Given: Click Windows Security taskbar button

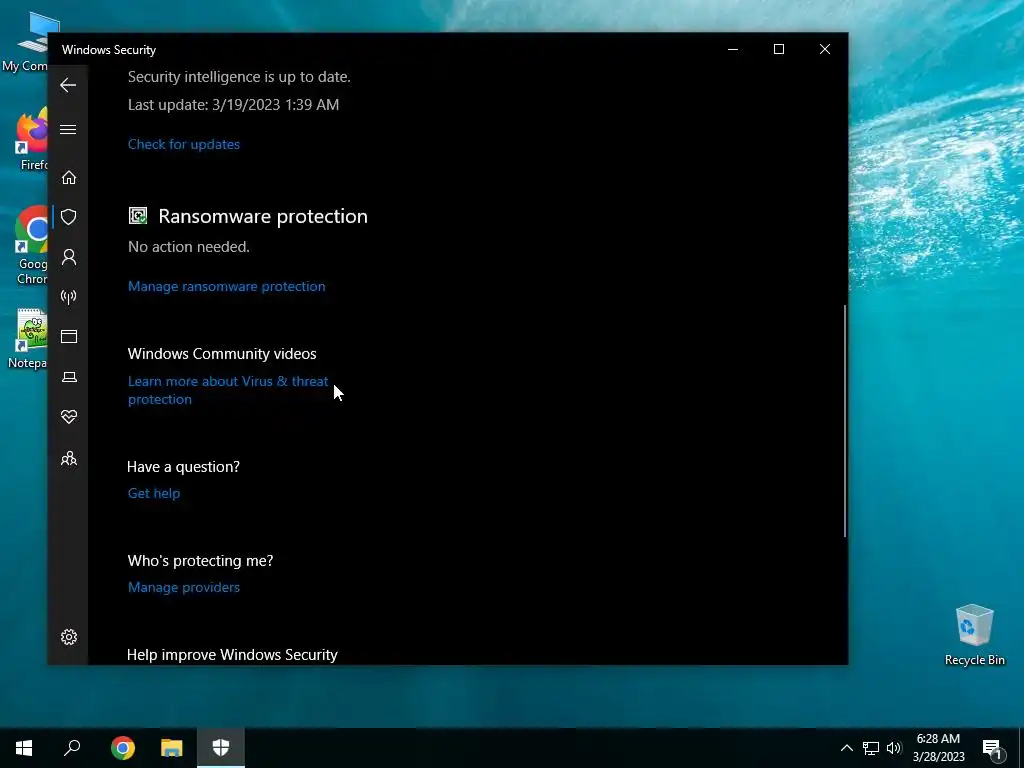Looking at the screenshot, I should point(221,748).
